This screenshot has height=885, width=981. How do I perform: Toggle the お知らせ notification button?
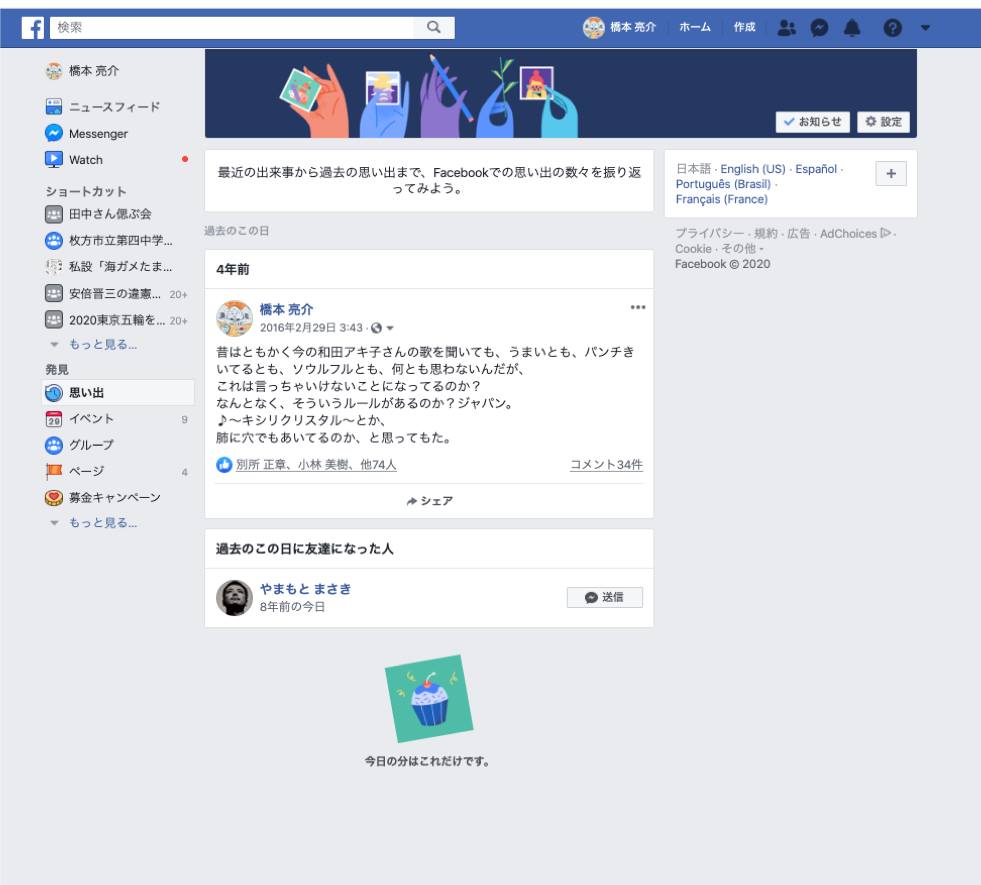(x=812, y=122)
